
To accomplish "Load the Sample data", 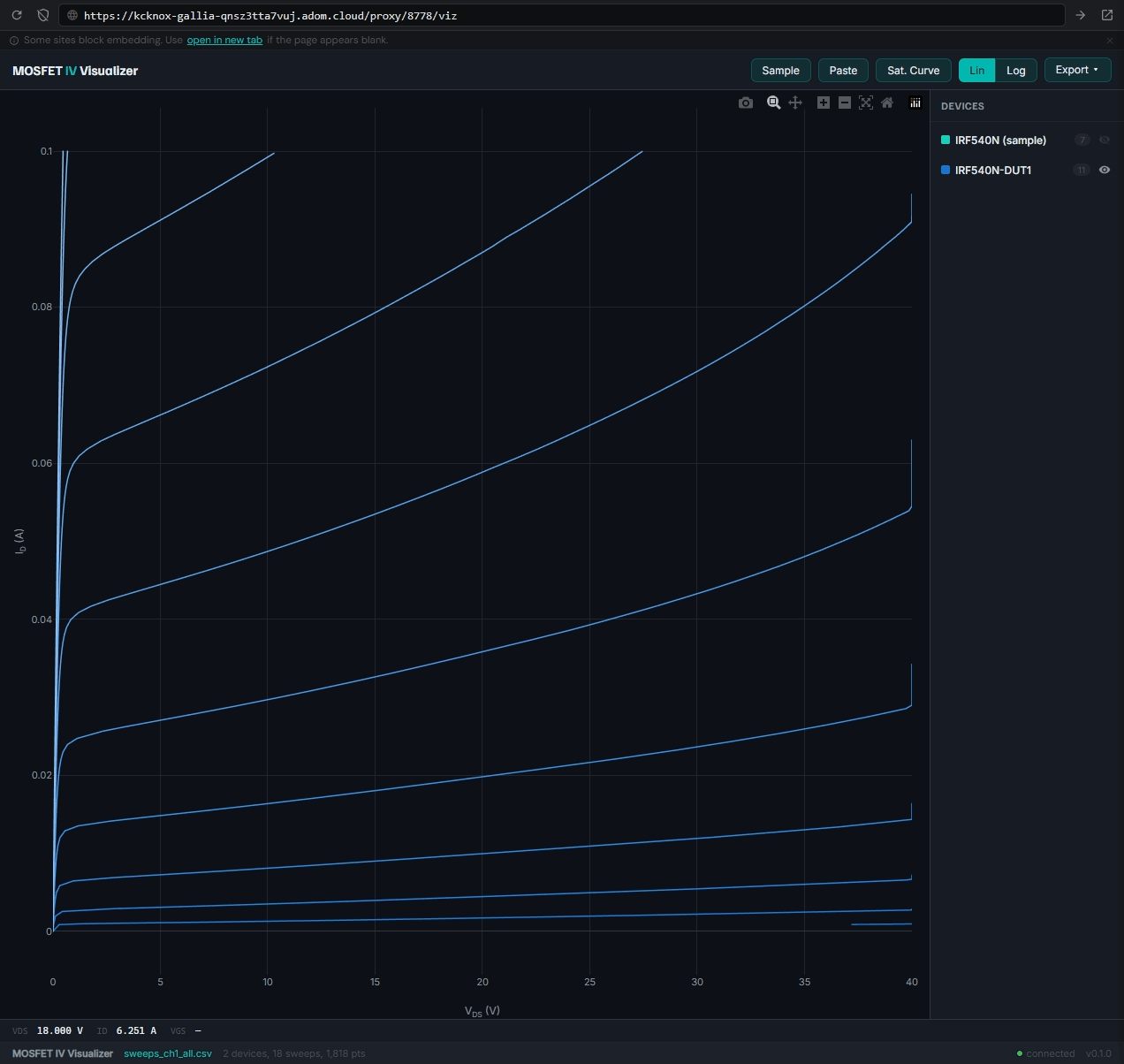I will 780,71.
